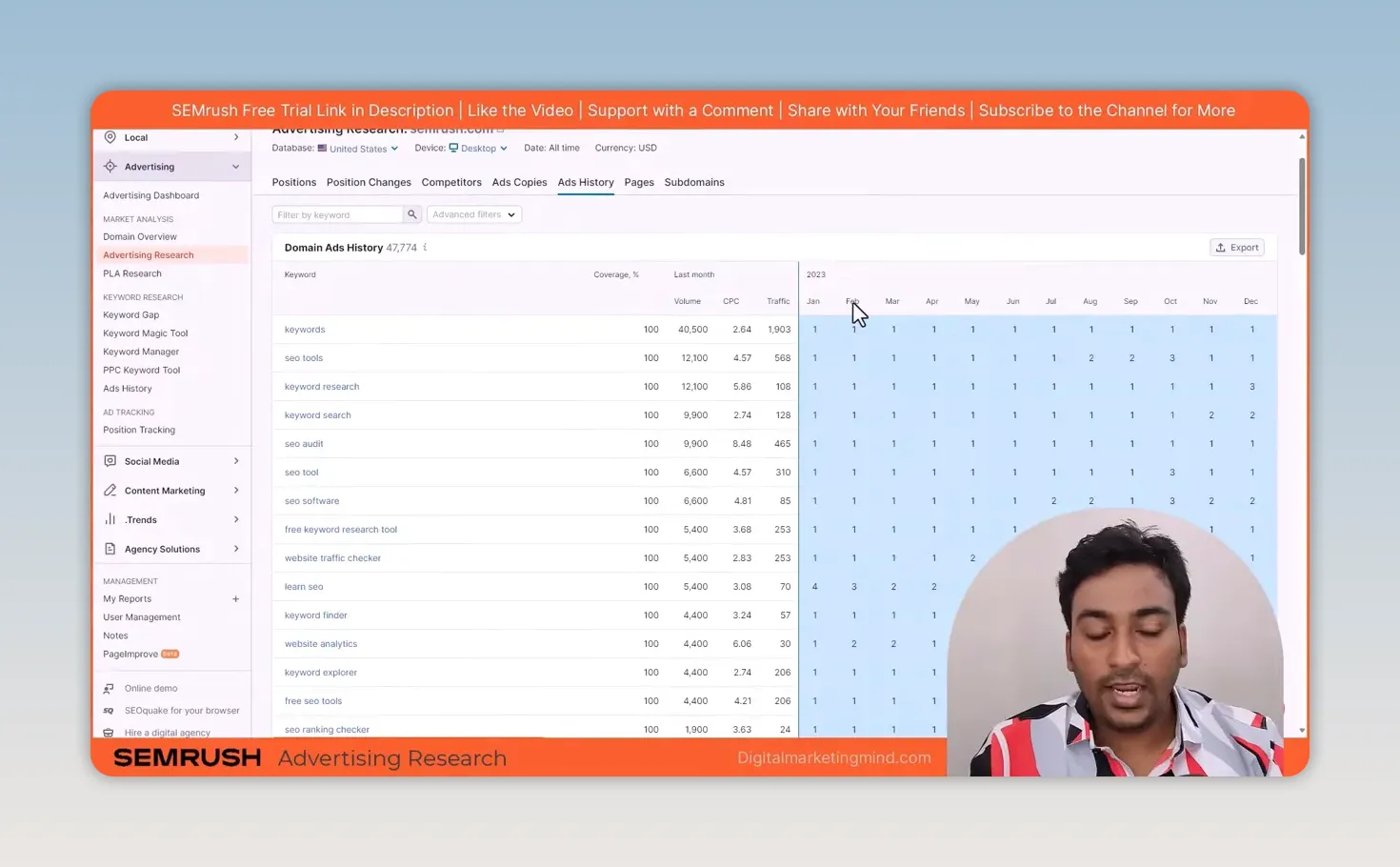Click the Local pin icon in sidebar
The image size is (1400, 867).
click(x=110, y=137)
